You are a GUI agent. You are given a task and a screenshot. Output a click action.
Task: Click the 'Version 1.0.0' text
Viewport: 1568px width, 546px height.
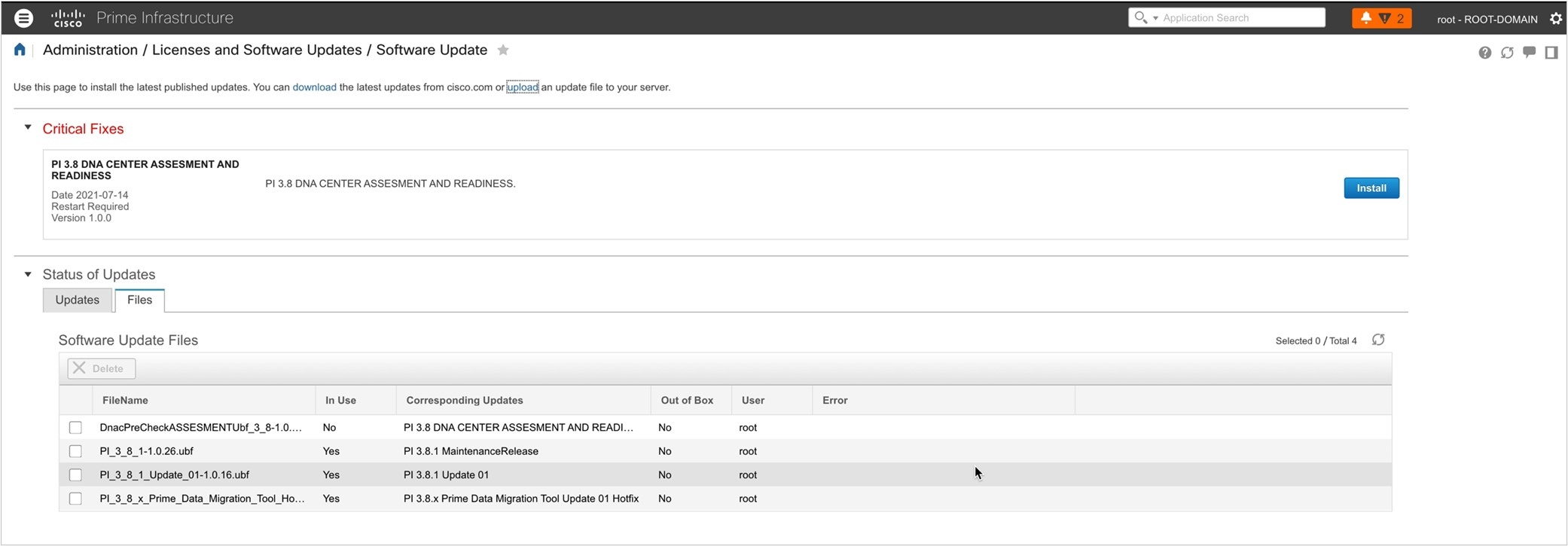tap(81, 218)
